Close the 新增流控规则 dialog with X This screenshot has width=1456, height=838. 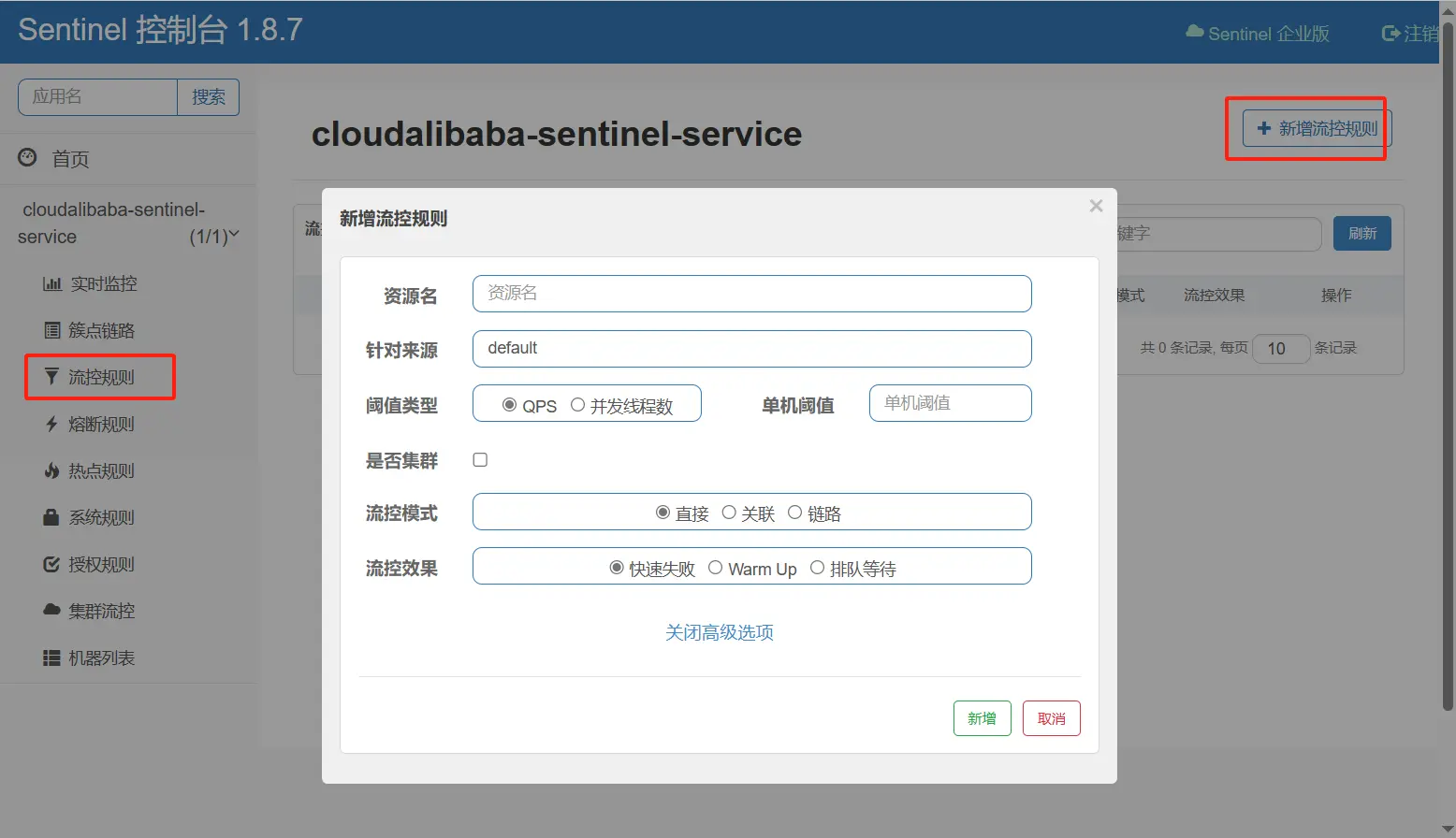1096,206
